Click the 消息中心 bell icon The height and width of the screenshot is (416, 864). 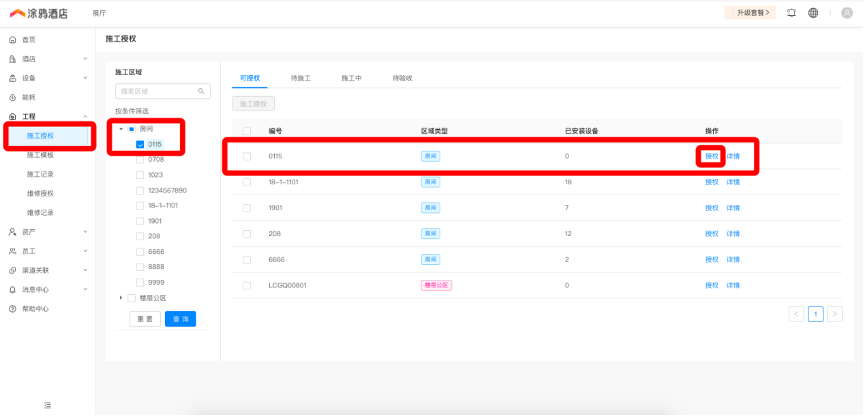(x=13, y=290)
